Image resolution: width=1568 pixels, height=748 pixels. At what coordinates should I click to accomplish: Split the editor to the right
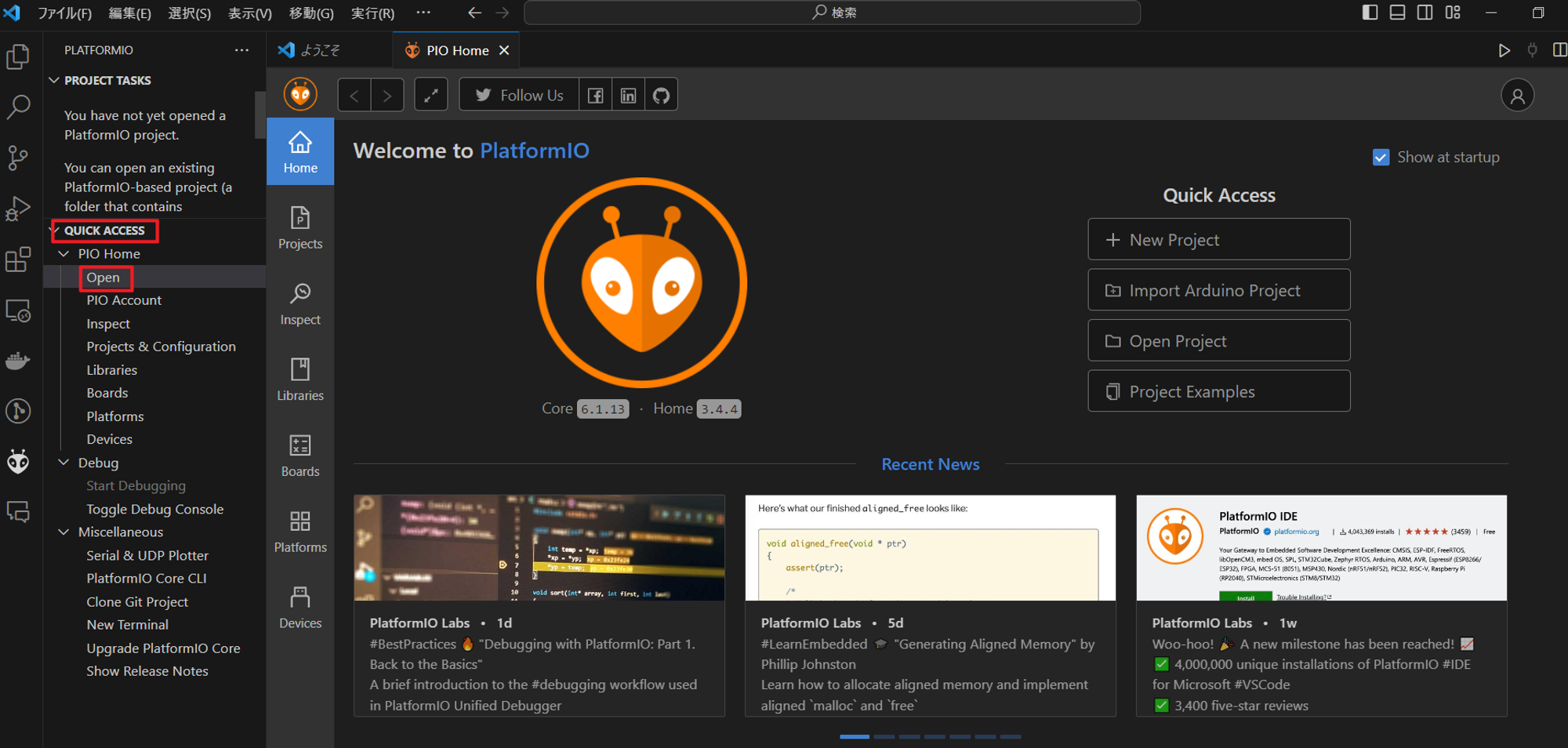[1559, 50]
